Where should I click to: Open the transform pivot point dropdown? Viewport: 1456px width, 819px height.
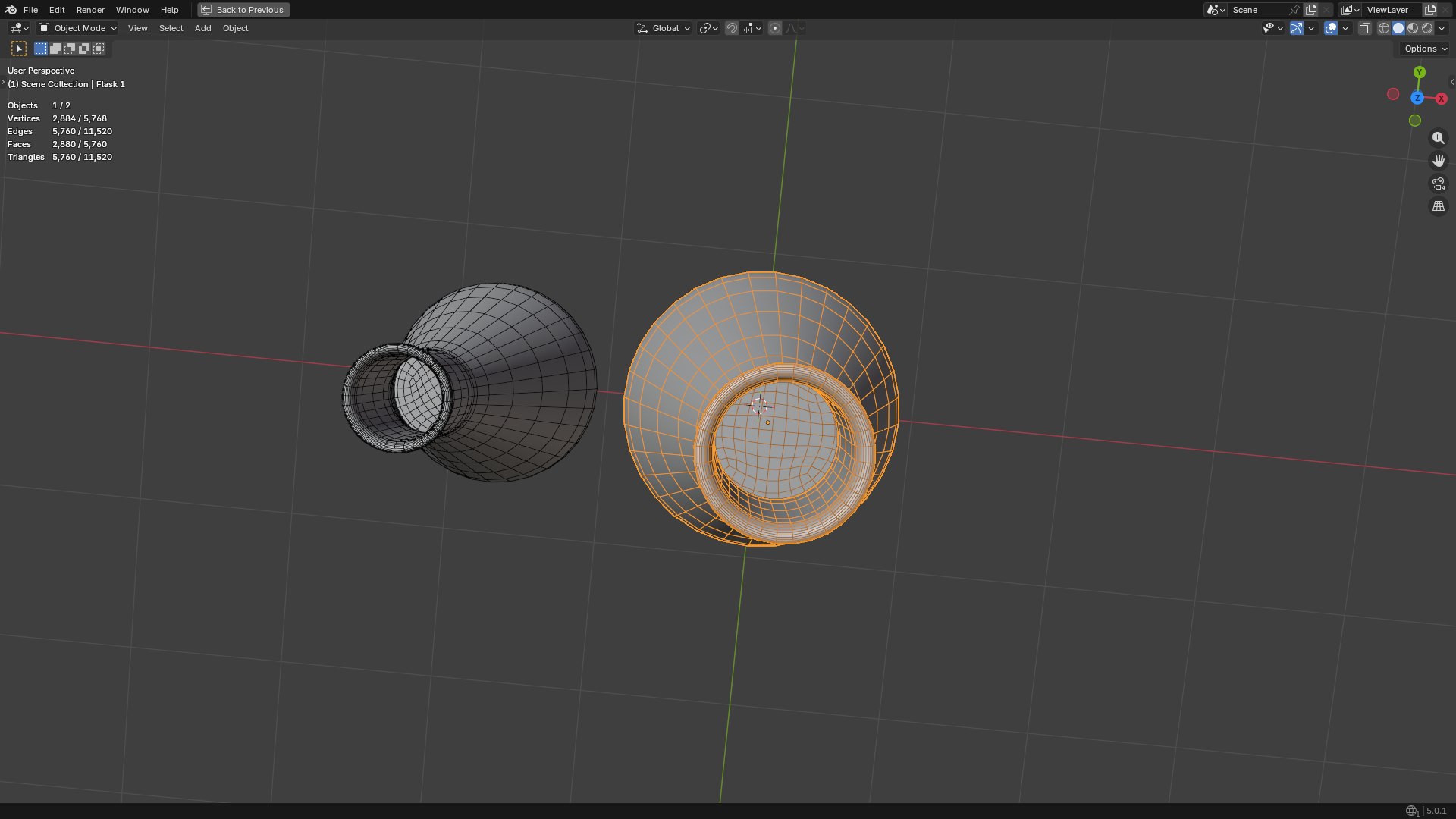708,28
